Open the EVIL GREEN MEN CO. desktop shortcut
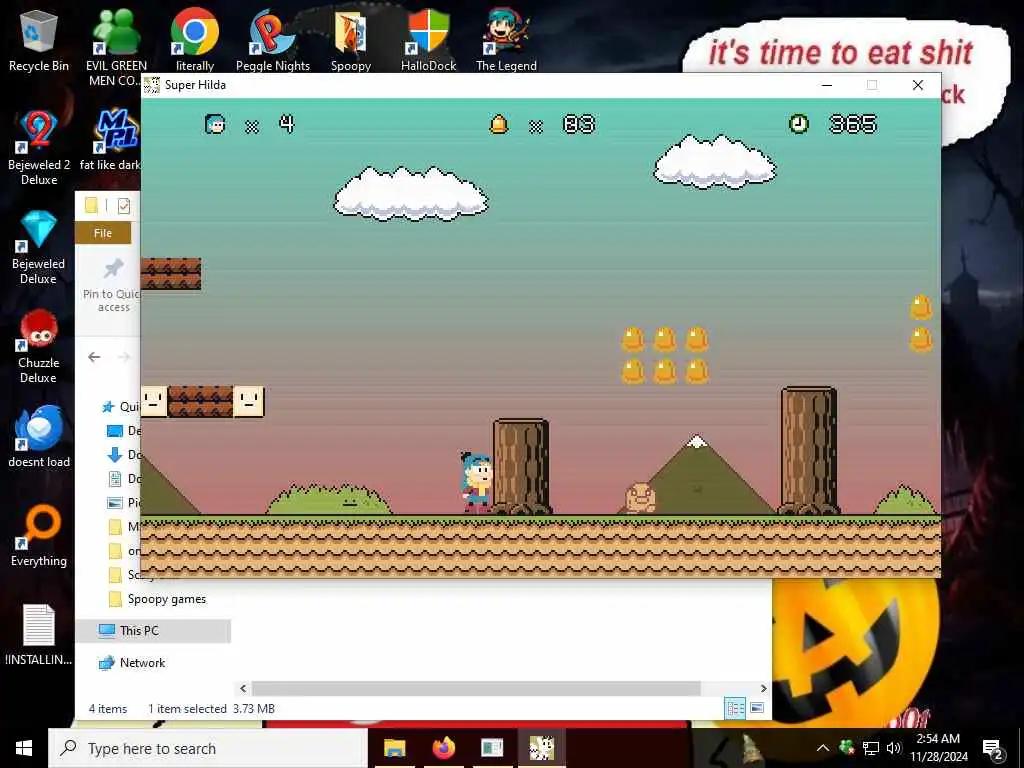The height and width of the screenshot is (768, 1024). point(116,47)
